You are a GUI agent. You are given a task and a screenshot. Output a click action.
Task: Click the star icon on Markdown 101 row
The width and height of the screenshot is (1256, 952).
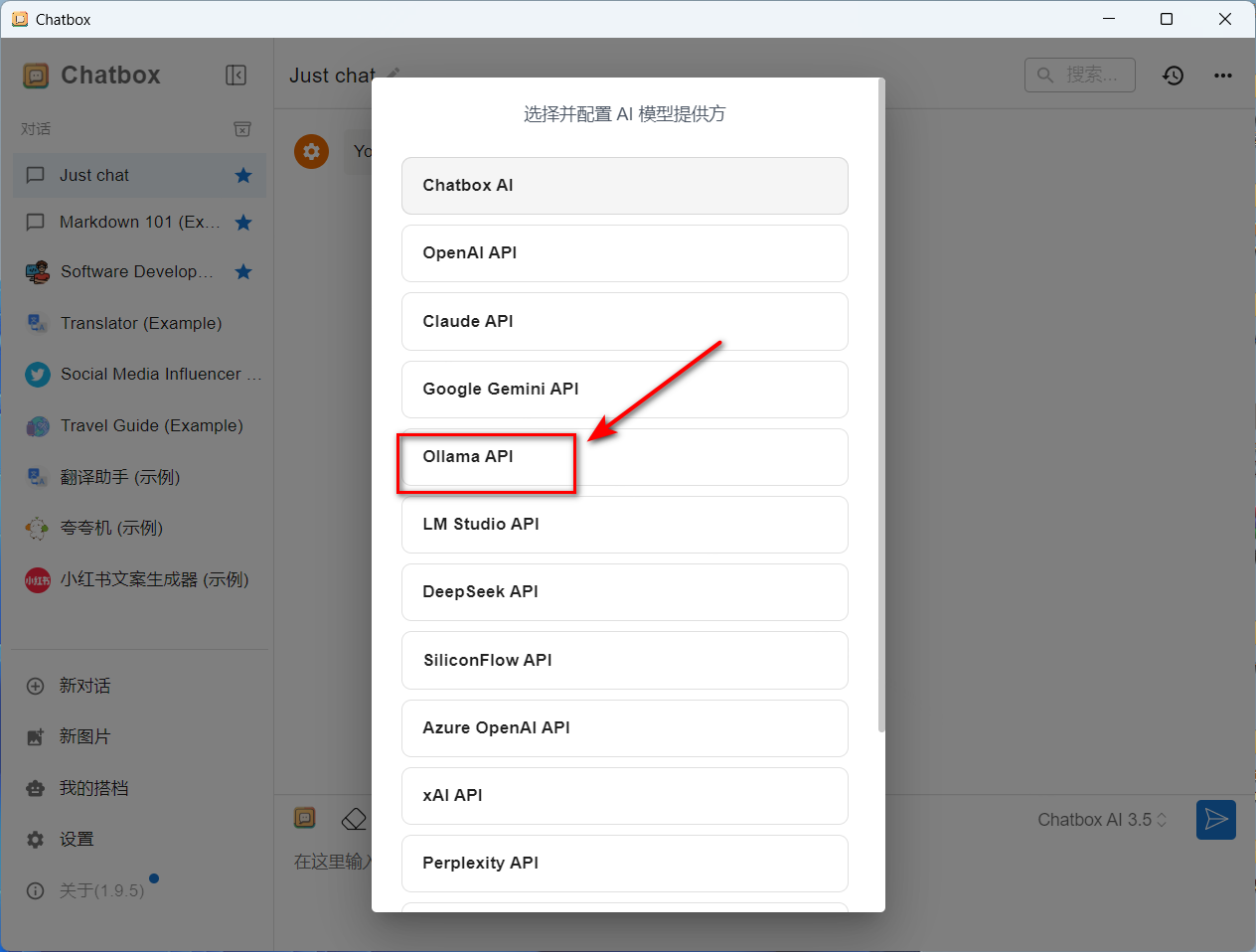(243, 223)
